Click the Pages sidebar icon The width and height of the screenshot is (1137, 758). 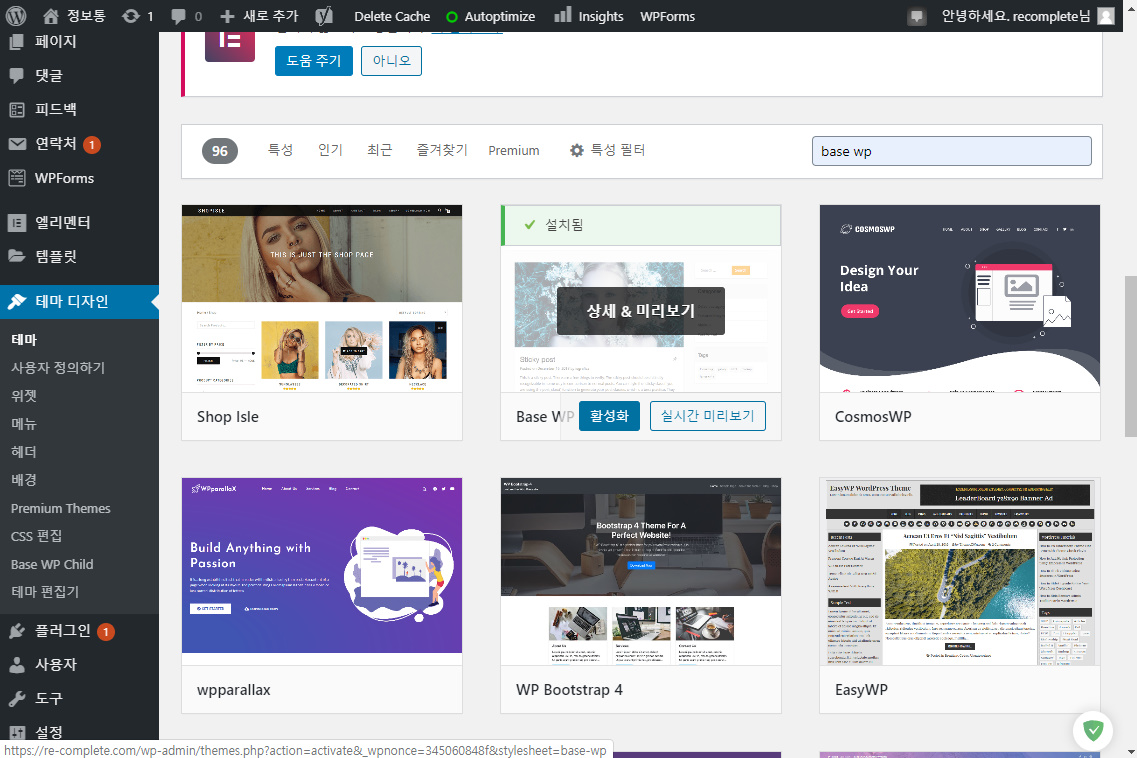click(x=17, y=41)
